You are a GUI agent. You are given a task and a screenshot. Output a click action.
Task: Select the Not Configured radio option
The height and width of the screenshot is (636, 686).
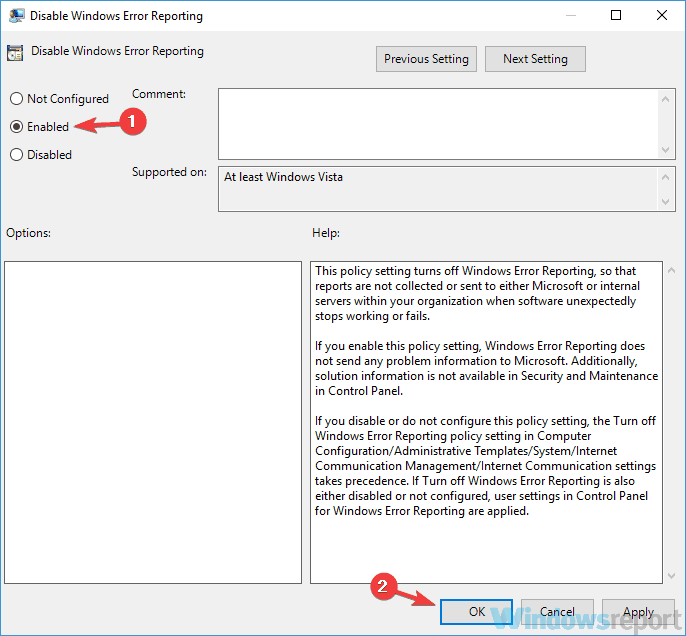59,99
